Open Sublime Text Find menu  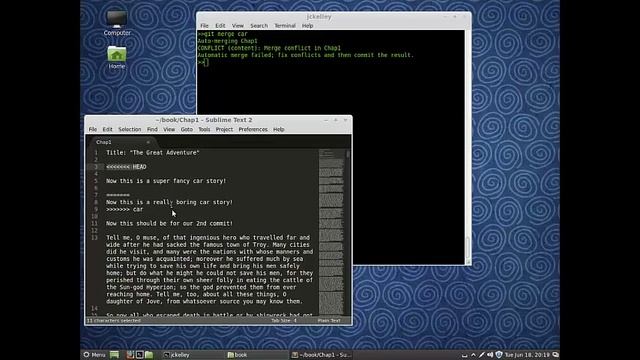tap(152, 129)
